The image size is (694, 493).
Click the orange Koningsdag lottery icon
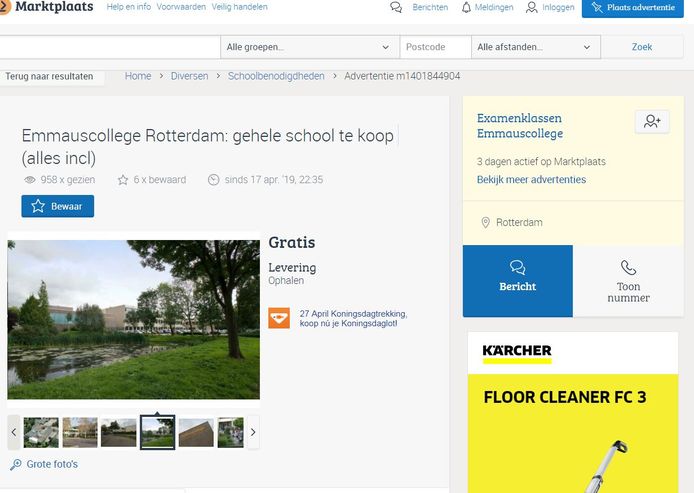[x=279, y=318]
